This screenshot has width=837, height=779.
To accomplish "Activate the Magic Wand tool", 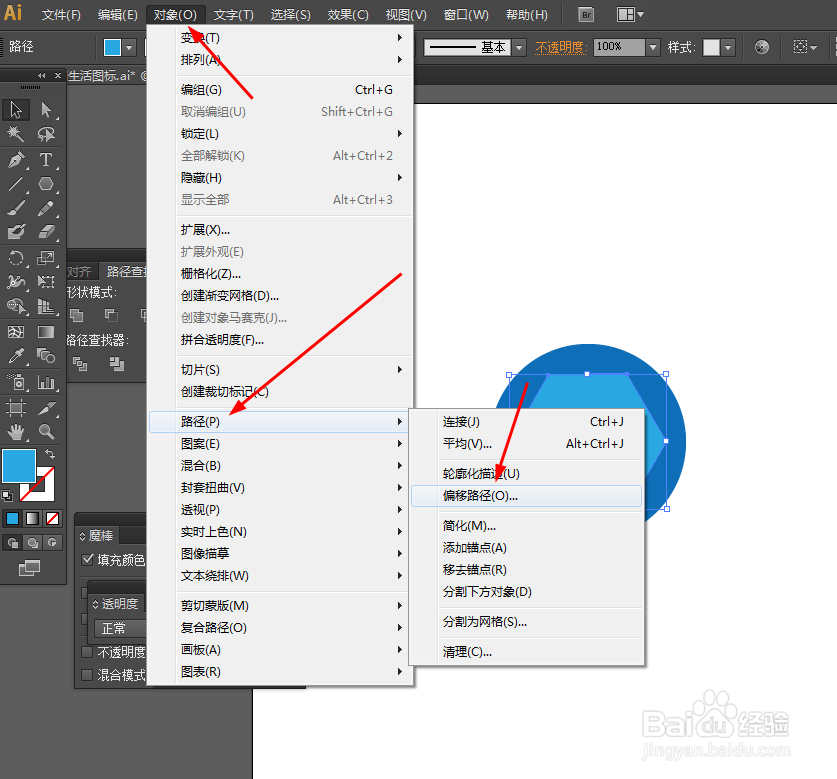I will (15, 134).
